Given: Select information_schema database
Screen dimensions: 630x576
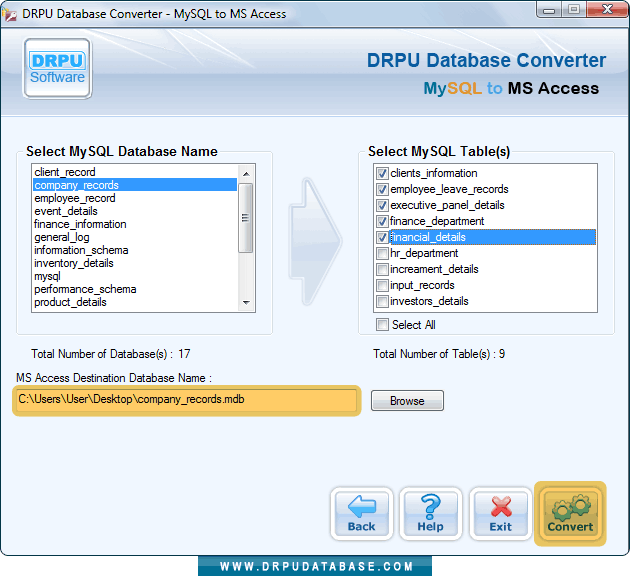Looking at the screenshot, I should click(135, 250).
